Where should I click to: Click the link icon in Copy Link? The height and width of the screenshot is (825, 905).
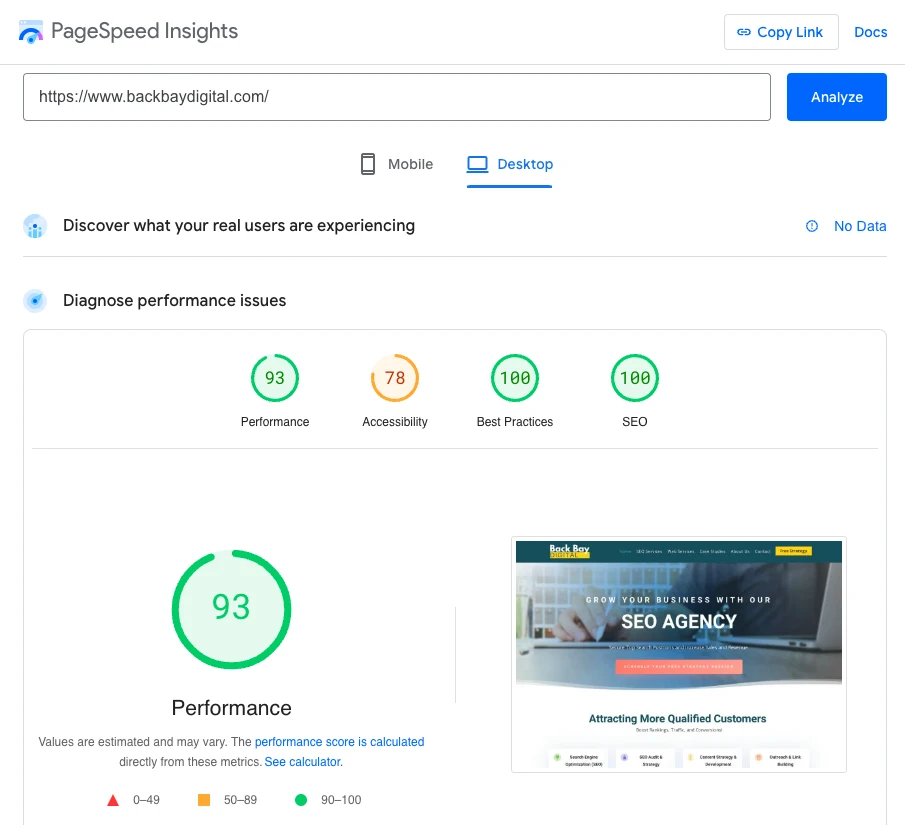(743, 32)
